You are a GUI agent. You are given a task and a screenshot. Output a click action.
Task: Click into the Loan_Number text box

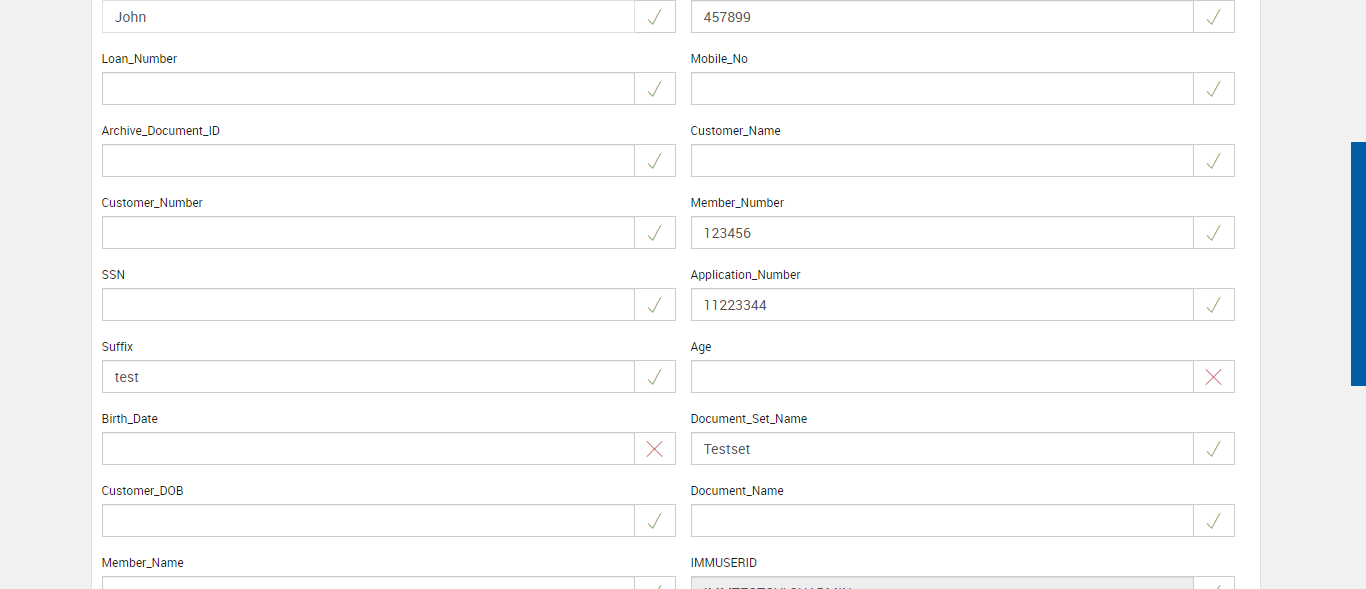point(368,89)
